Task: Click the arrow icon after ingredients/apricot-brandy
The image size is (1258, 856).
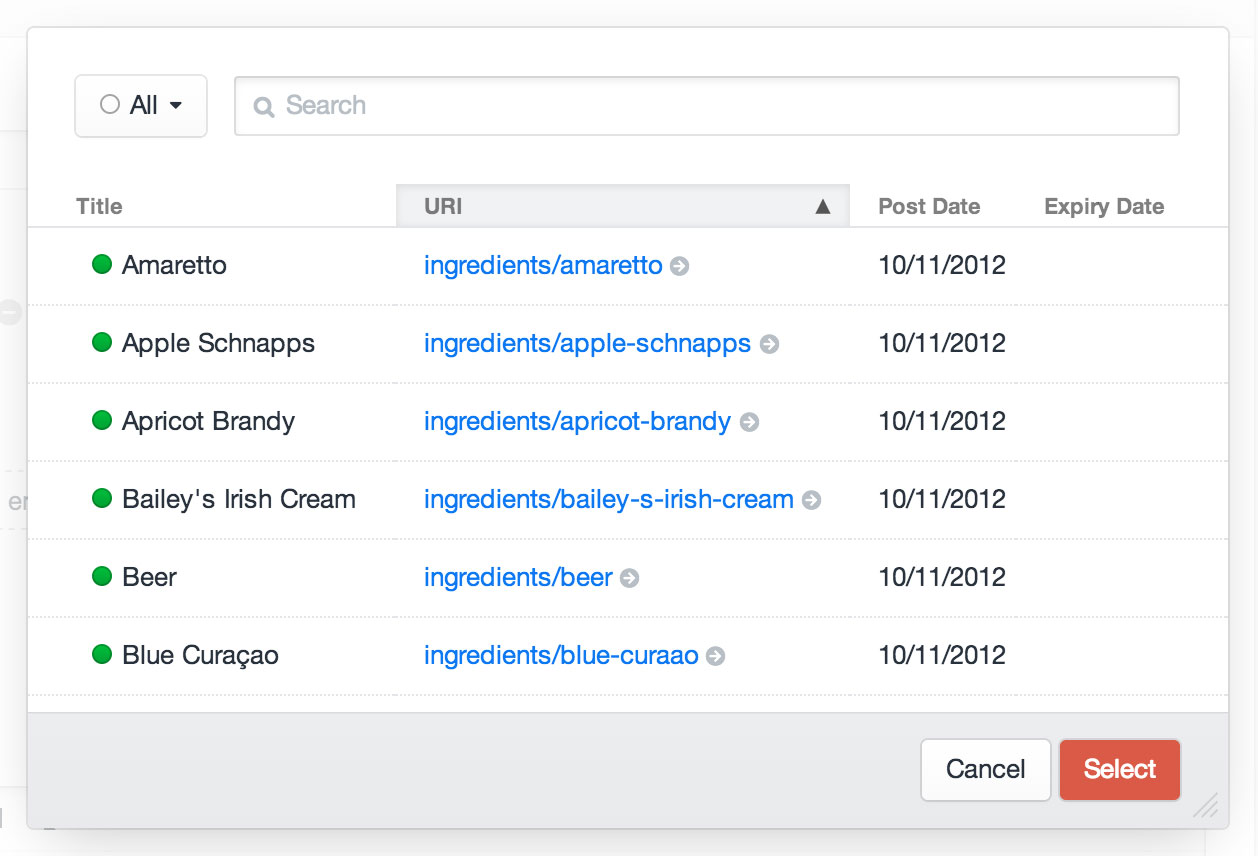Action: (x=749, y=422)
